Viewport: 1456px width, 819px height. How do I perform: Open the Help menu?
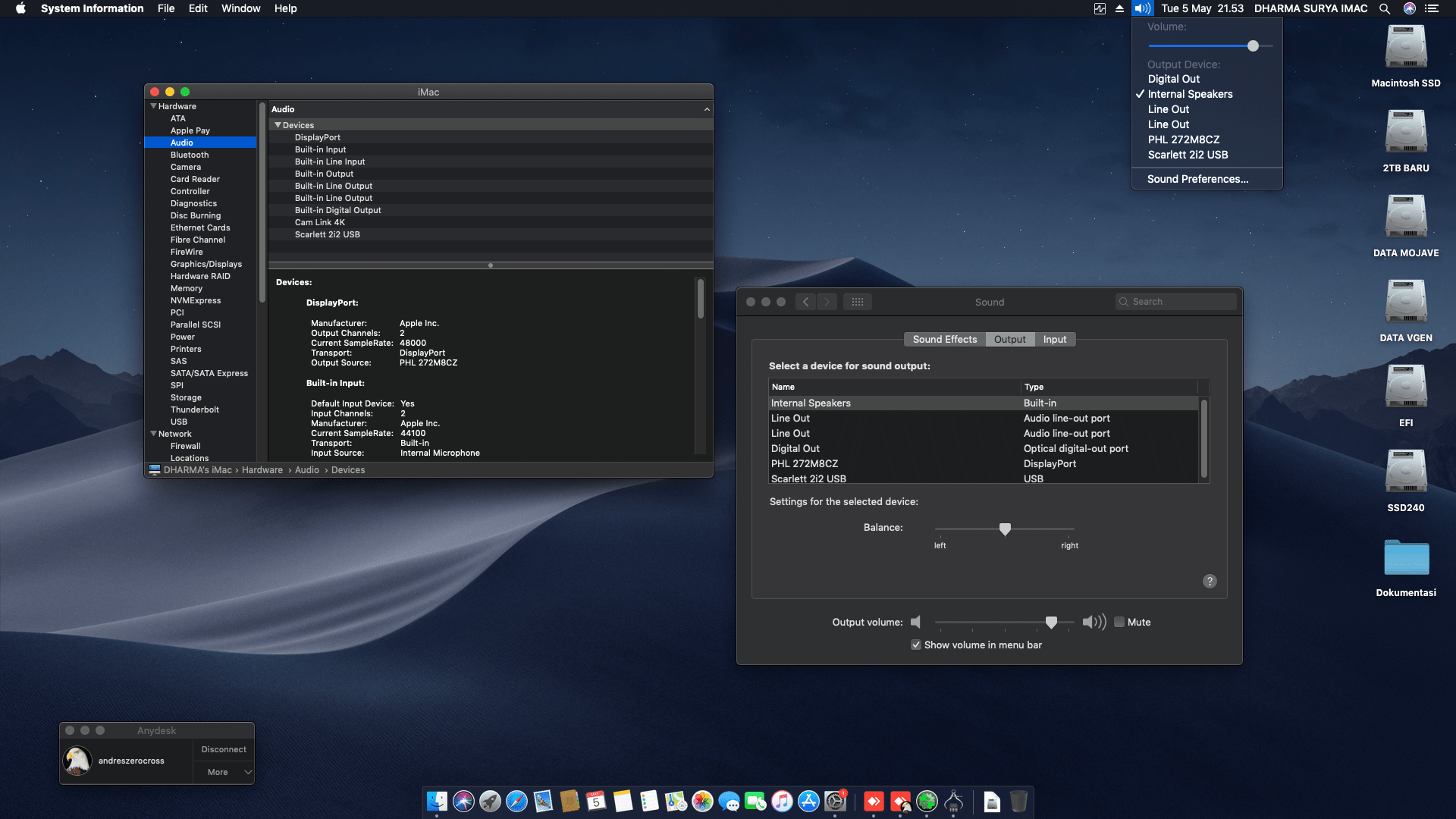pos(285,8)
